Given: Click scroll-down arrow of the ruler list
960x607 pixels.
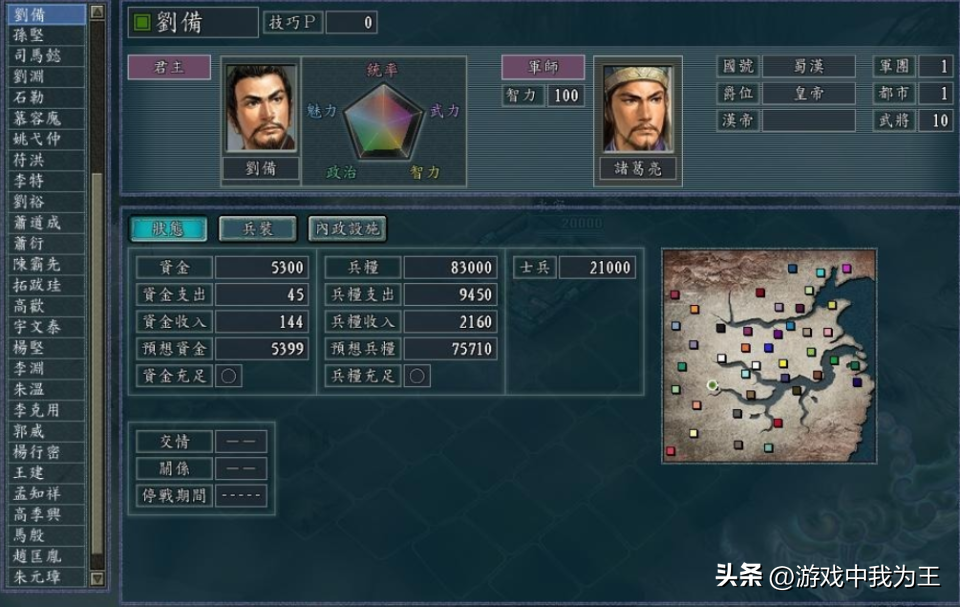Looking at the screenshot, I should pos(97,578).
